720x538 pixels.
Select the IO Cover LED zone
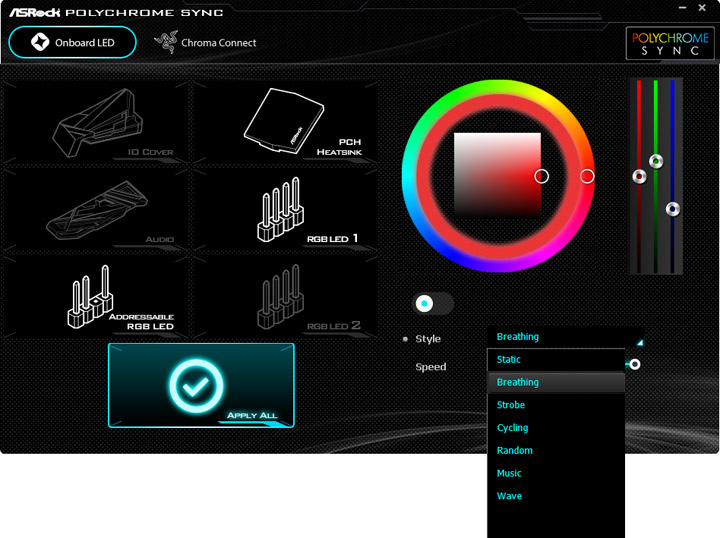tap(96, 122)
